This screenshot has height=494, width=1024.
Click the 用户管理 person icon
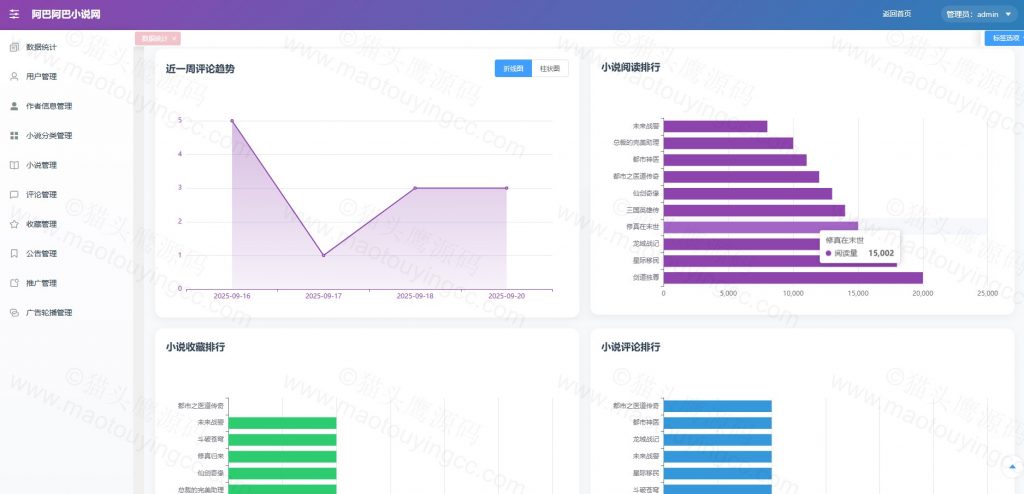14,76
